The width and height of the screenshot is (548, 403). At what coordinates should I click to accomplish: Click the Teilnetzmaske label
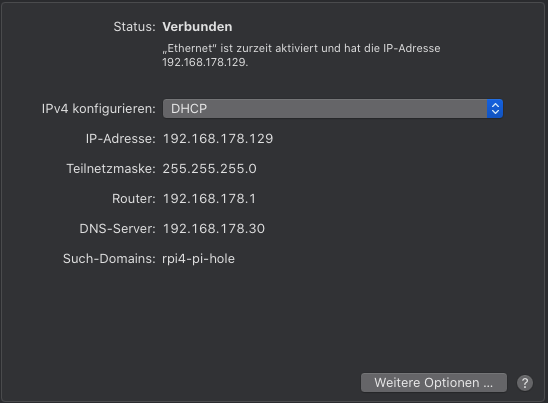[x=111, y=169]
